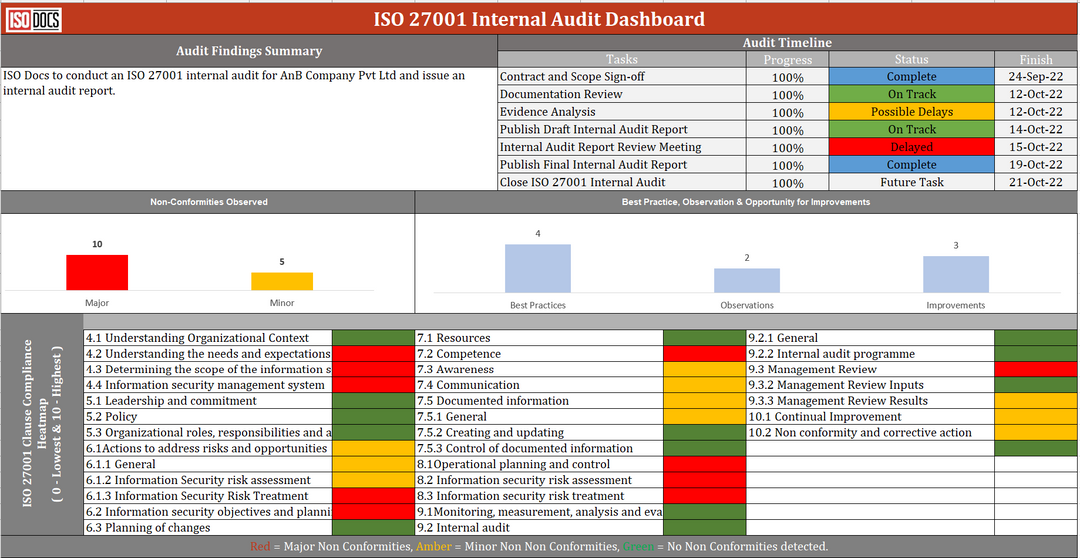The height and width of the screenshot is (558, 1080).
Task: Click the Best Practices chart bar
Action: pyautogui.click(x=537, y=267)
